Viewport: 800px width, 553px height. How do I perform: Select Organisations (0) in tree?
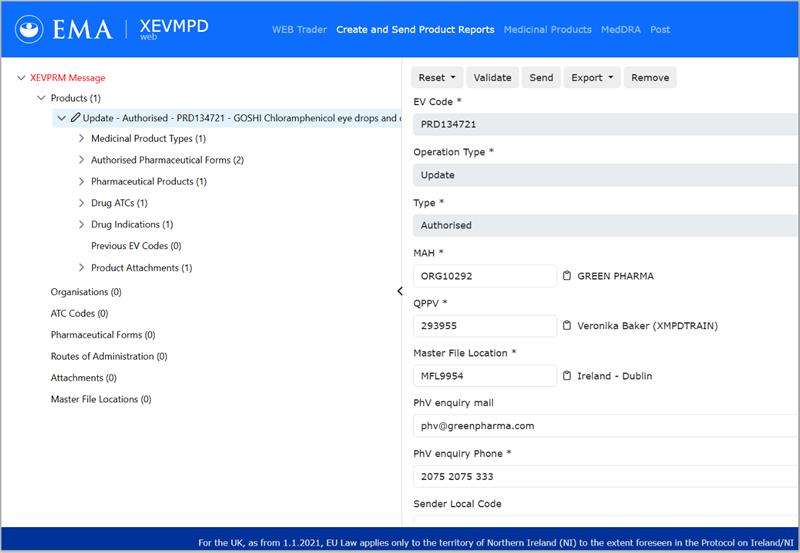tap(86, 292)
